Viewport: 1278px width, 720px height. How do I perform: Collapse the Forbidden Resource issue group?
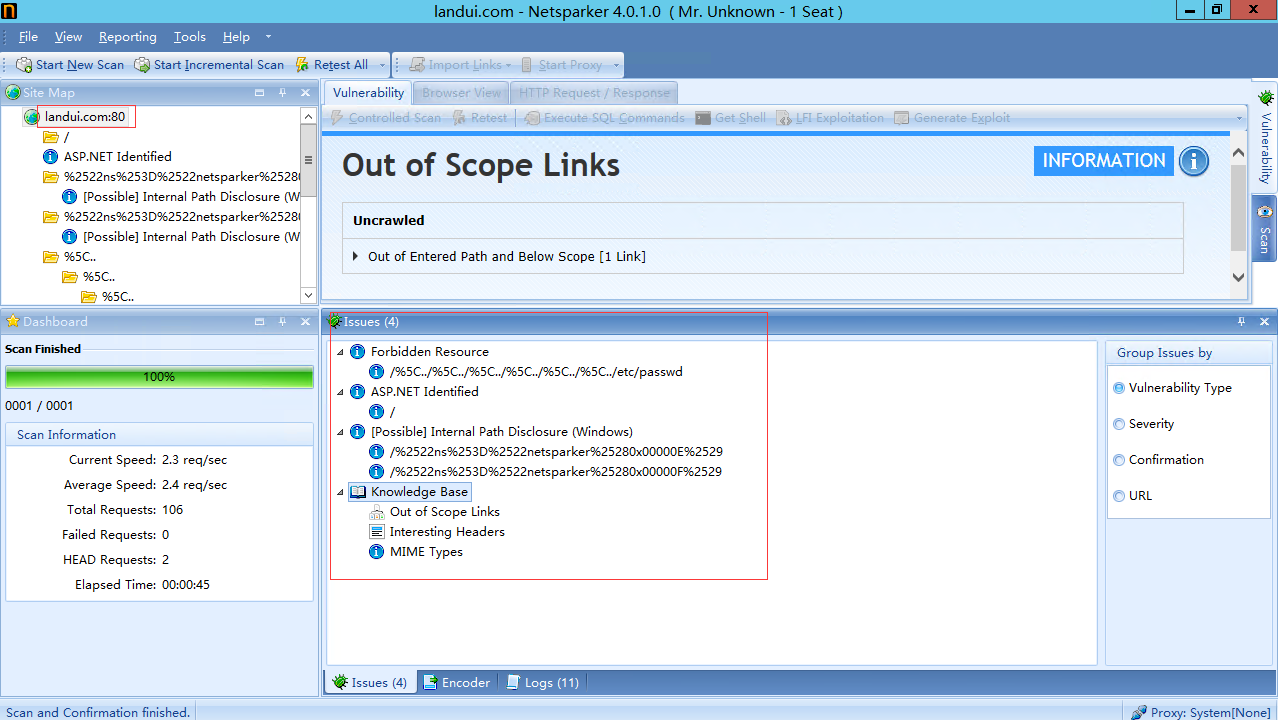(x=340, y=352)
